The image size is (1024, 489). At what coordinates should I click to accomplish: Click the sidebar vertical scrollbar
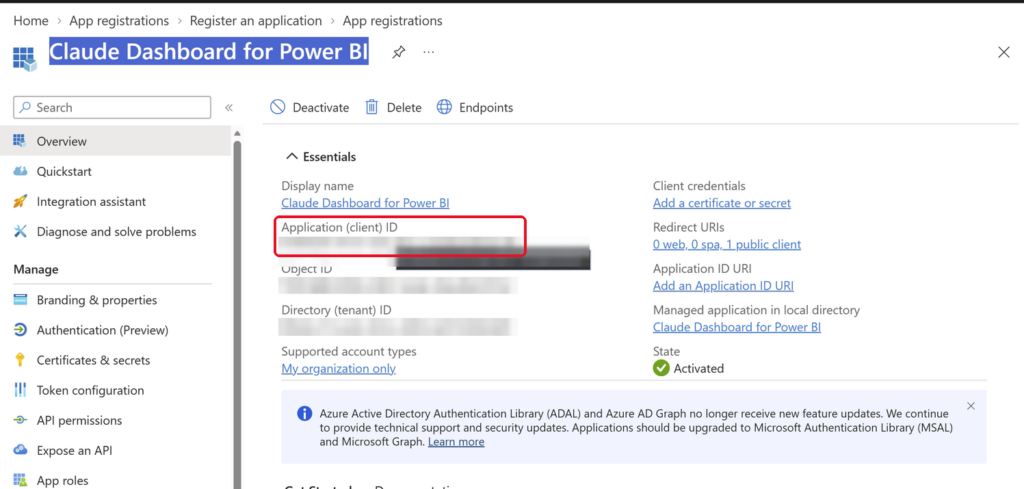pyautogui.click(x=238, y=313)
